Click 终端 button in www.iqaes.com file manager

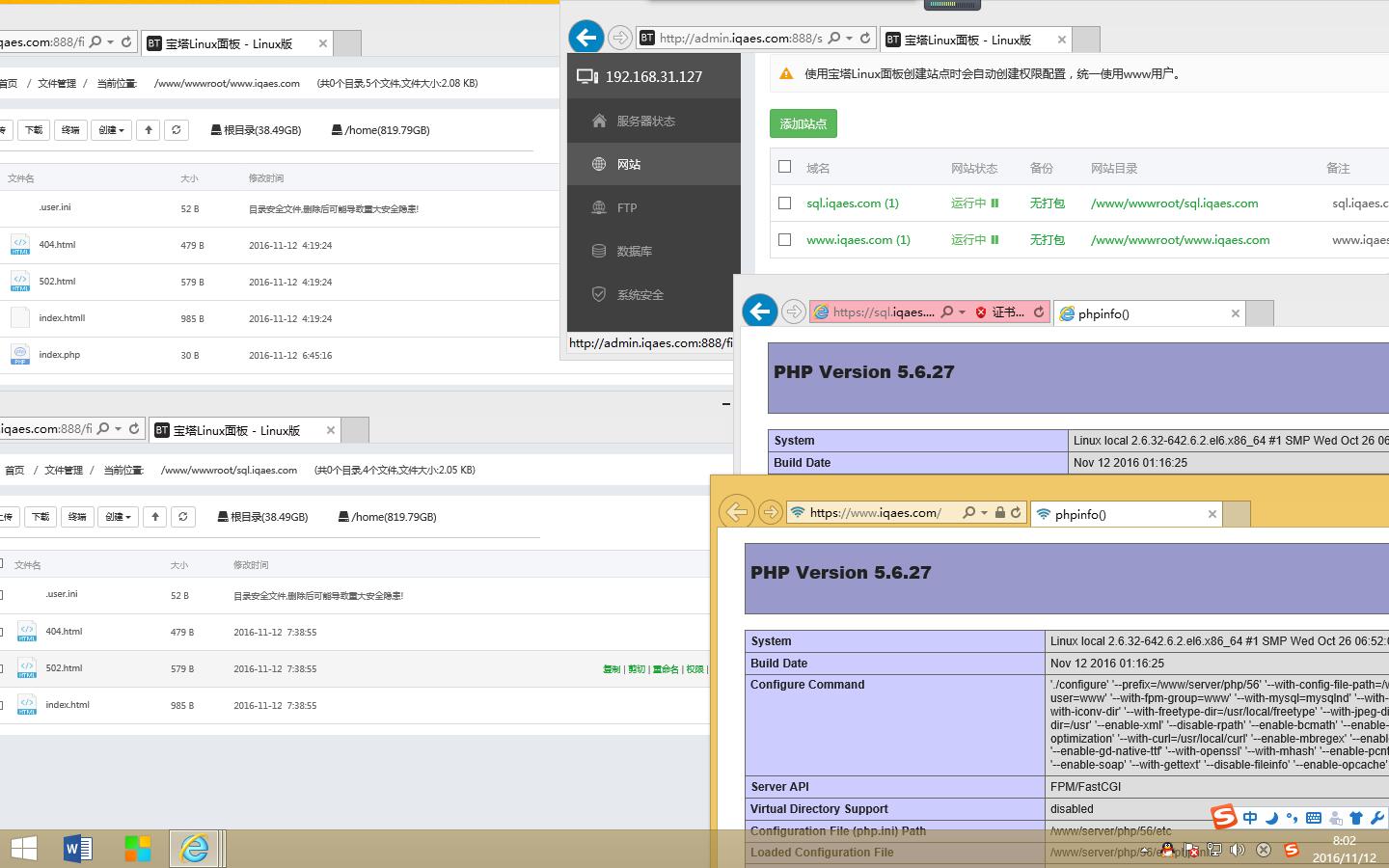pos(70,130)
